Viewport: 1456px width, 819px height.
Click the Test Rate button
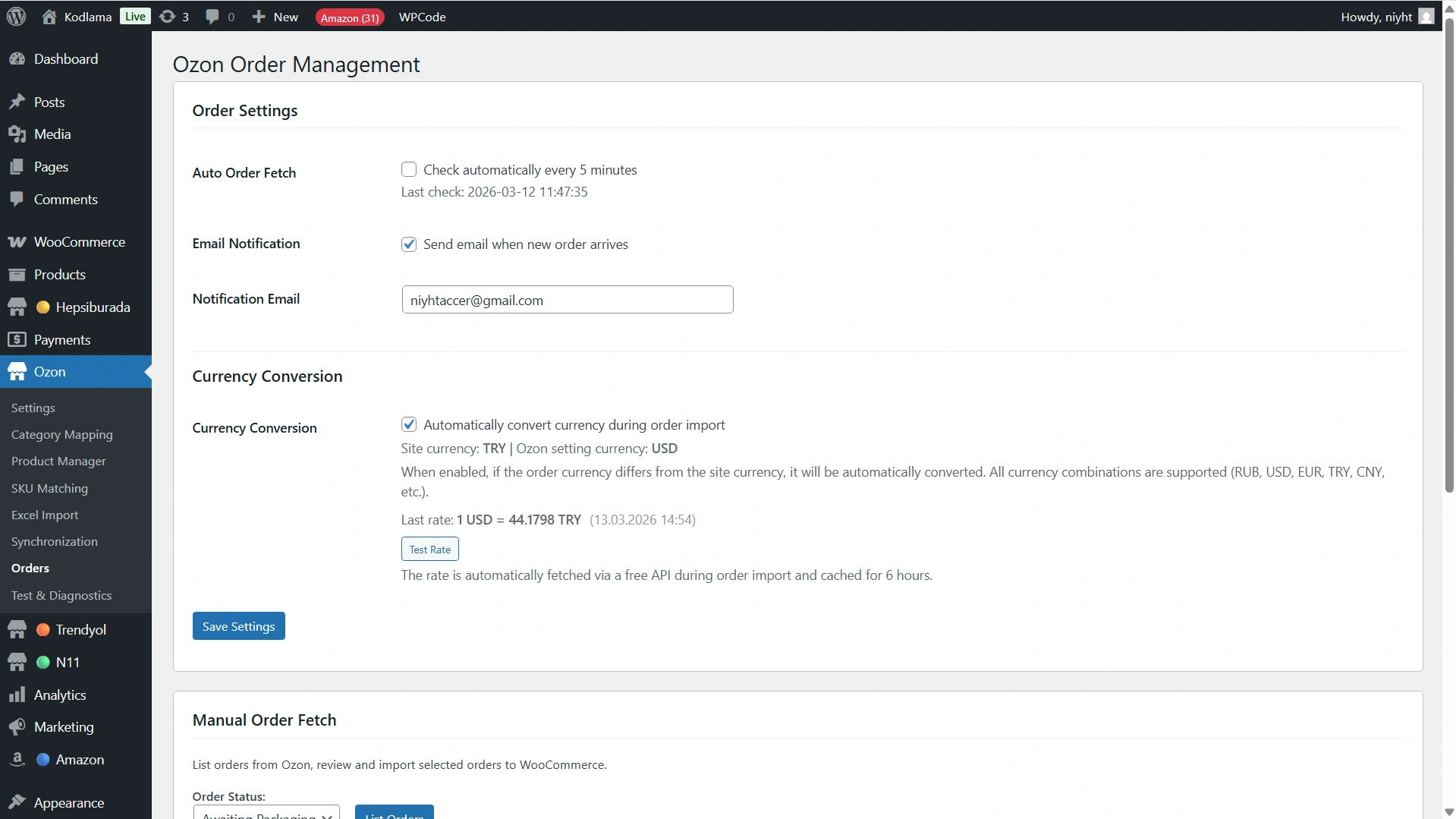point(429,550)
